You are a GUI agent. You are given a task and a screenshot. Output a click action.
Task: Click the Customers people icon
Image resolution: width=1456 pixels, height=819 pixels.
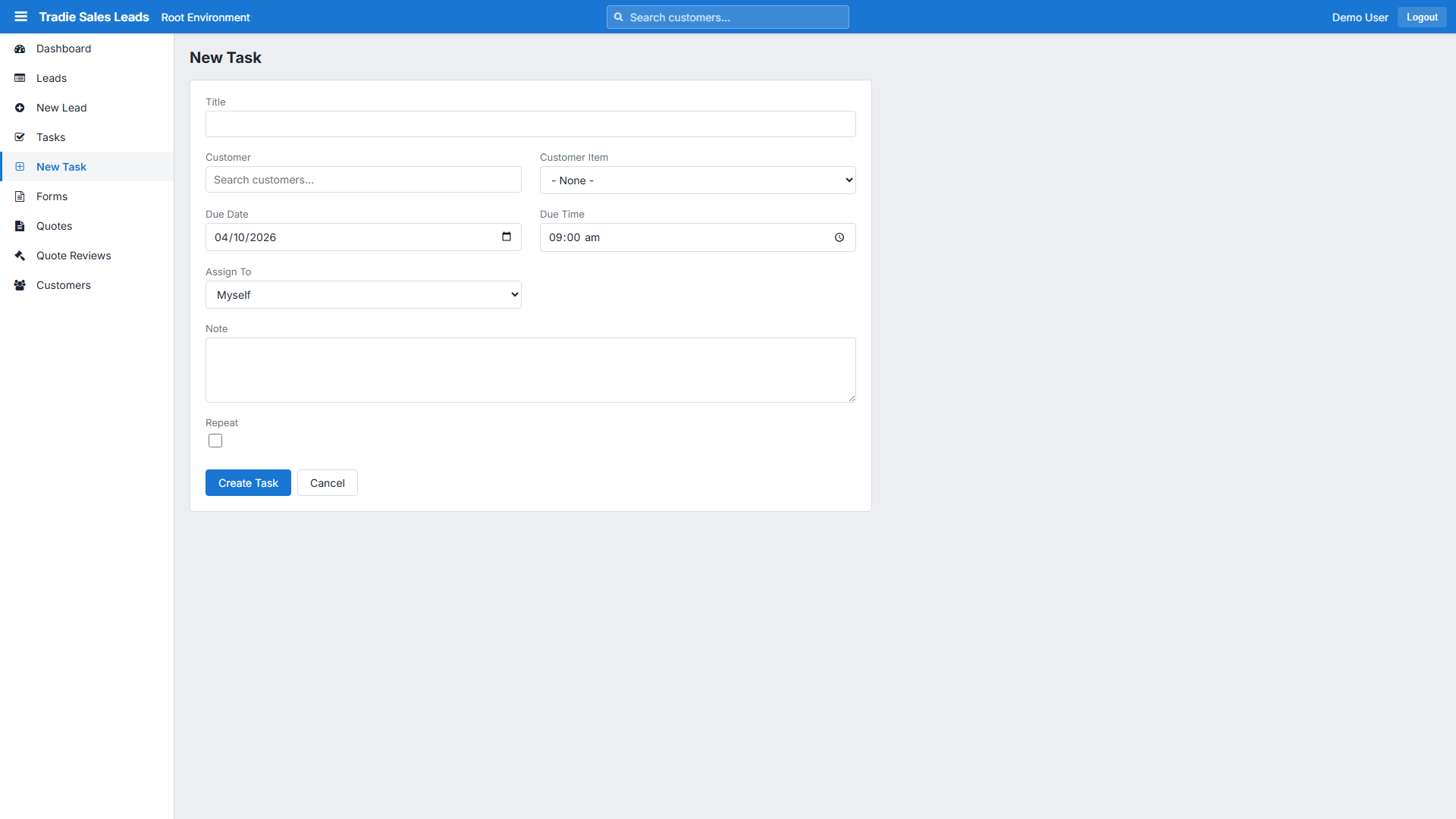coord(20,285)
